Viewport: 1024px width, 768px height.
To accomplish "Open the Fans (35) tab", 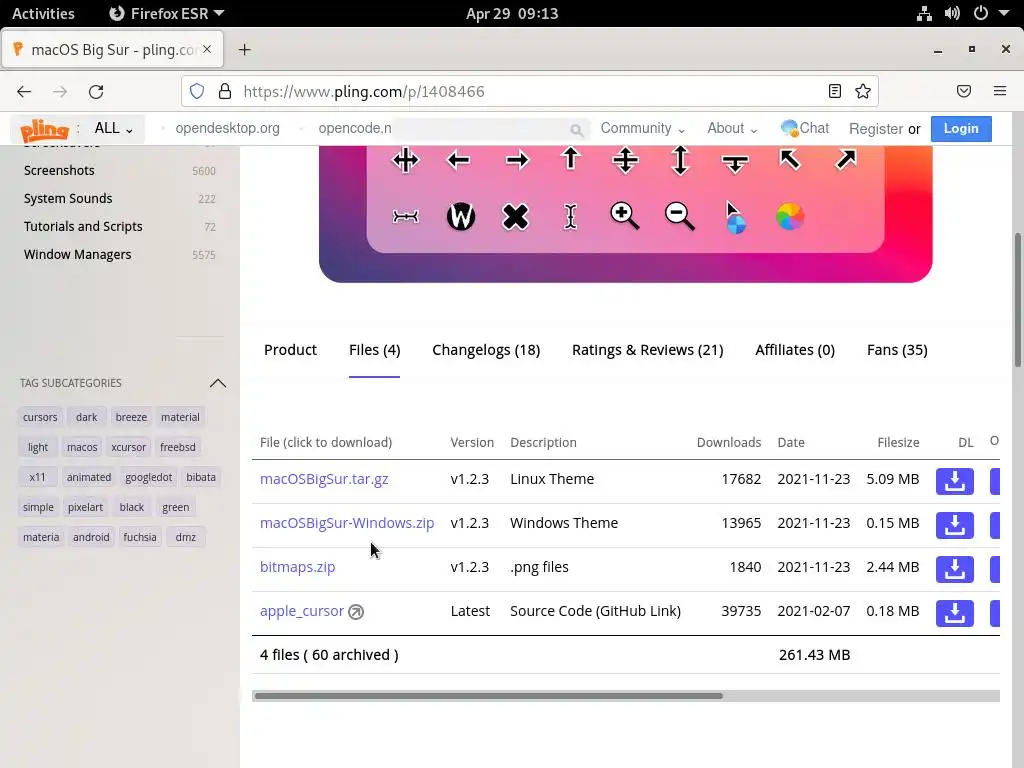I will coord(897,350).
